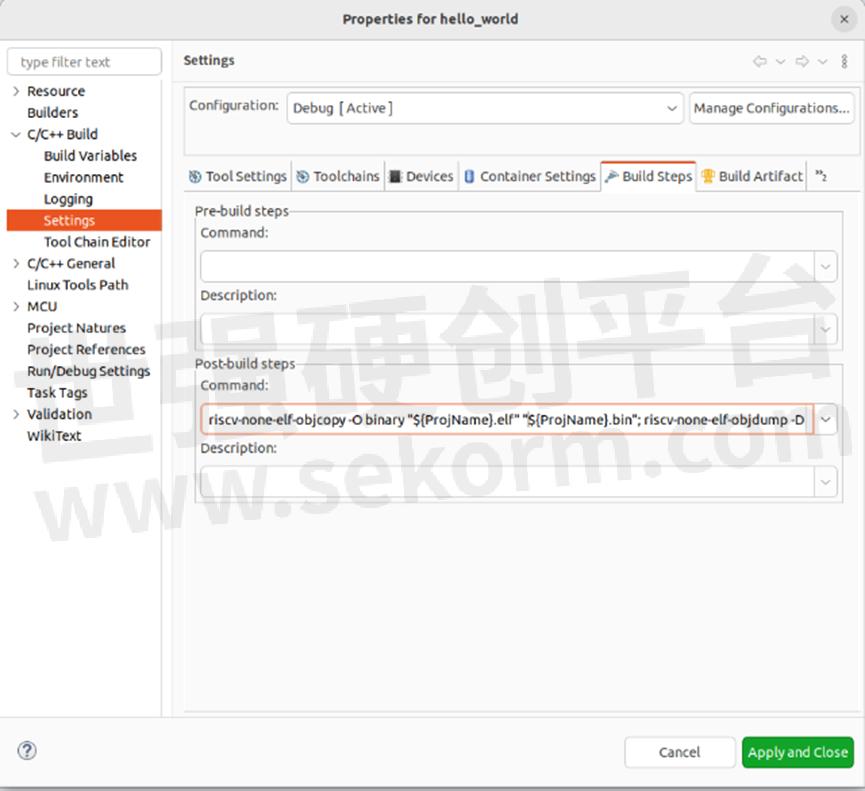Expand the Post-build Description dropdown arrow
This screenshot has height=791, width=865.
[x=826, y=482]
